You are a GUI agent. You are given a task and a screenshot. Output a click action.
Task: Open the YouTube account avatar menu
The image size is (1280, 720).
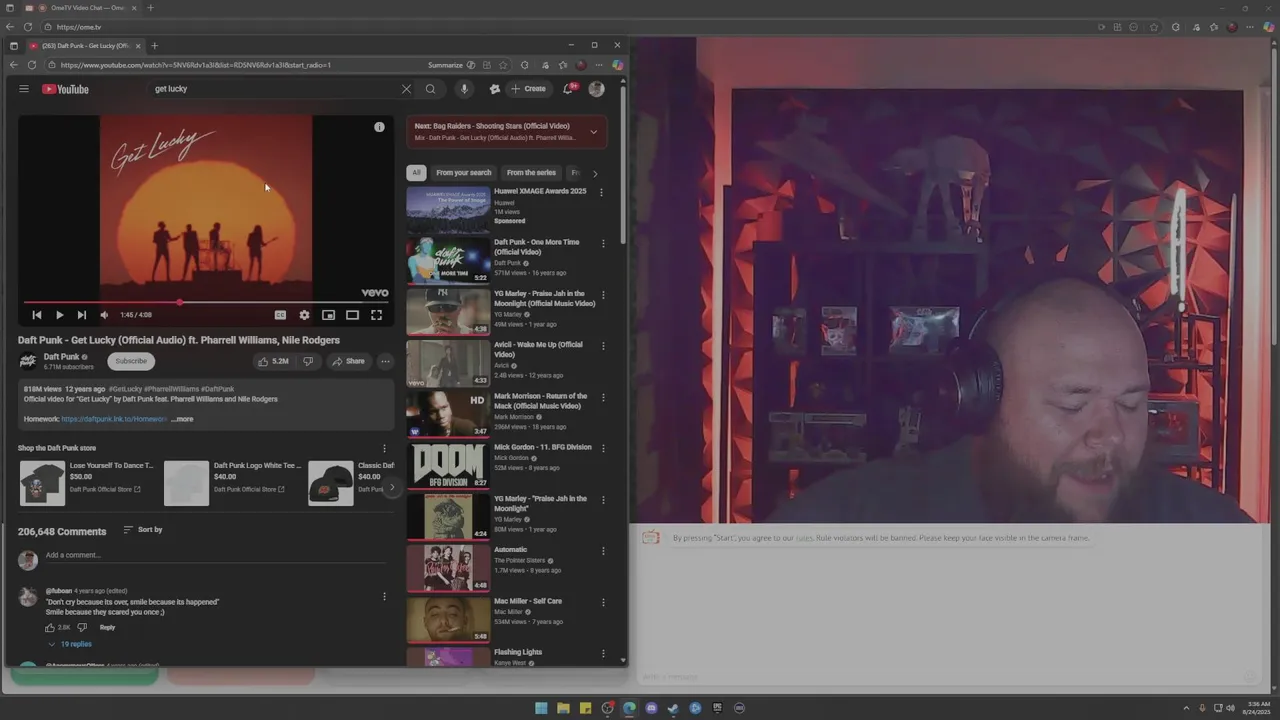[x=596, y=89]
